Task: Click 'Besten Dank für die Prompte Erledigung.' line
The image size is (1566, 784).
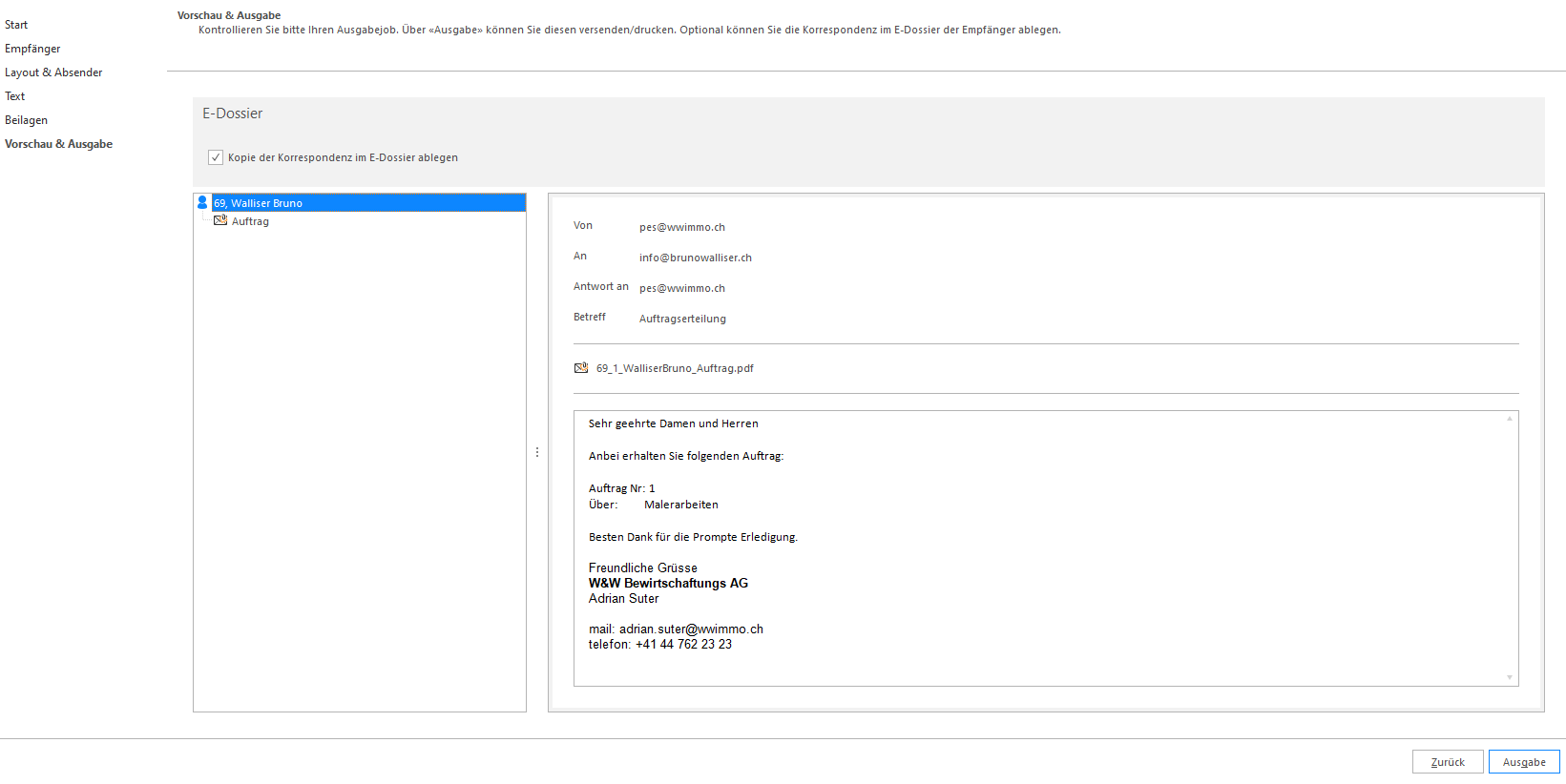Action: pos(693,537)
